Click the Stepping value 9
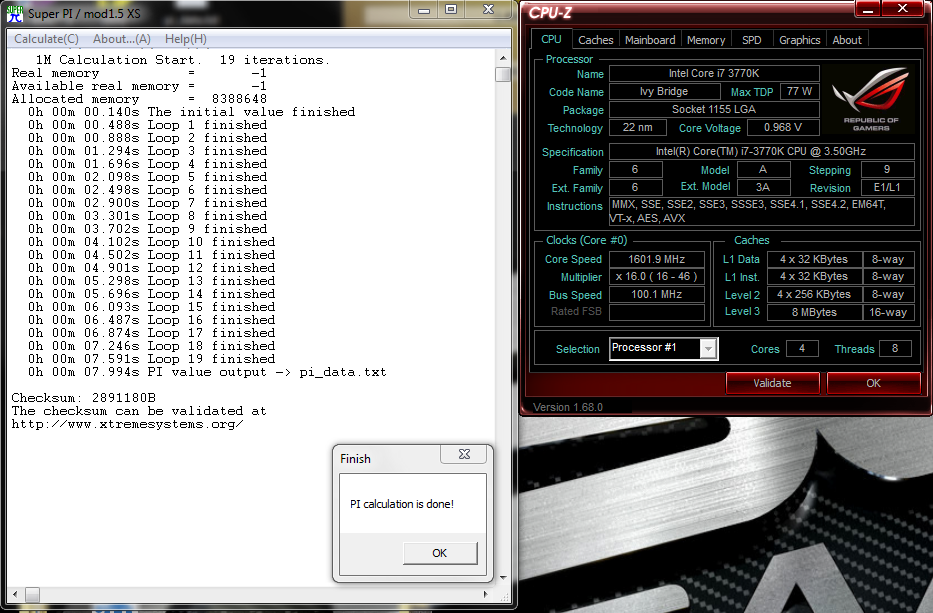 pyautogui.click(x=887, y=169)
